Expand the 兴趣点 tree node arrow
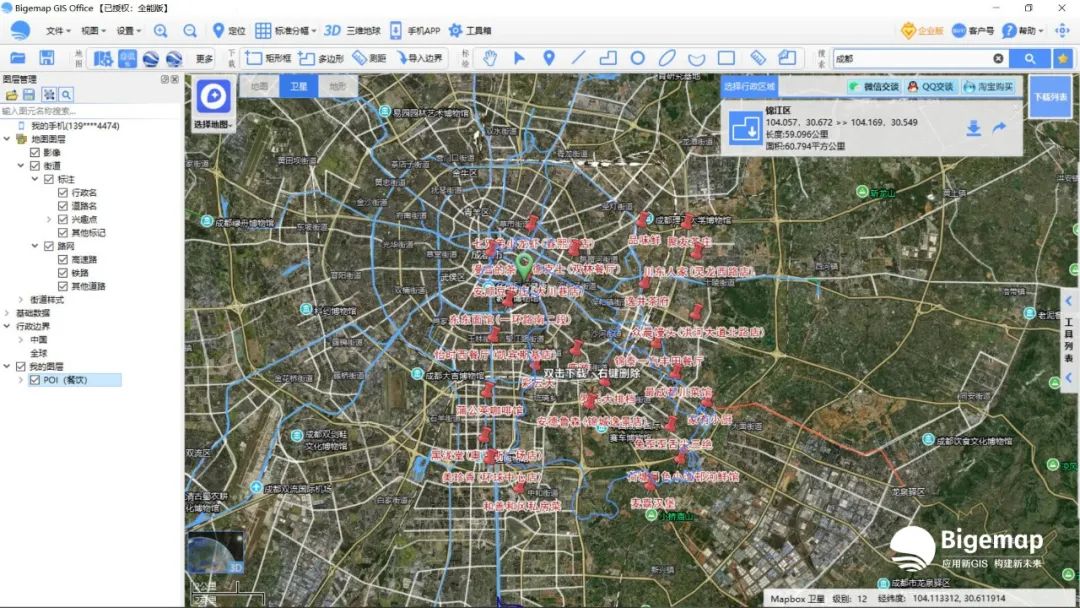 tap(49, 219)
